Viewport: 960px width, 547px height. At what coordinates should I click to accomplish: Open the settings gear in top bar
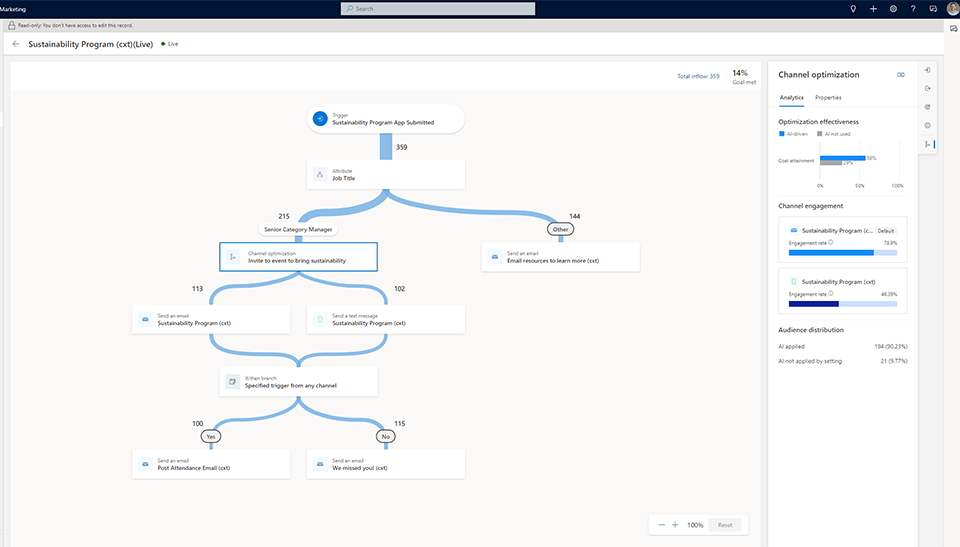click(x=892, y=8)
